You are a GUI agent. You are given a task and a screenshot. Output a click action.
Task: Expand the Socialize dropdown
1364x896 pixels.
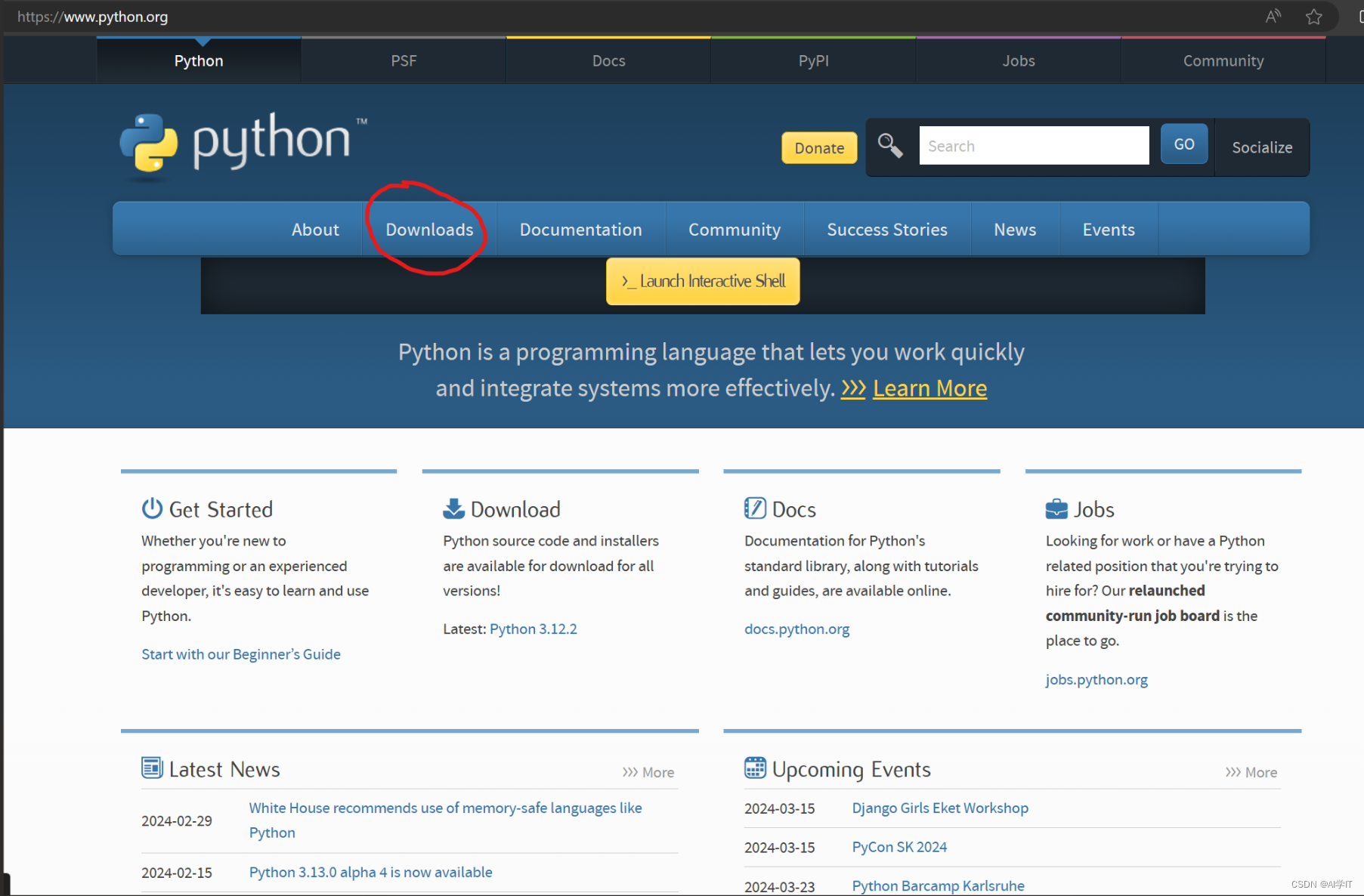click(1262, 147)
